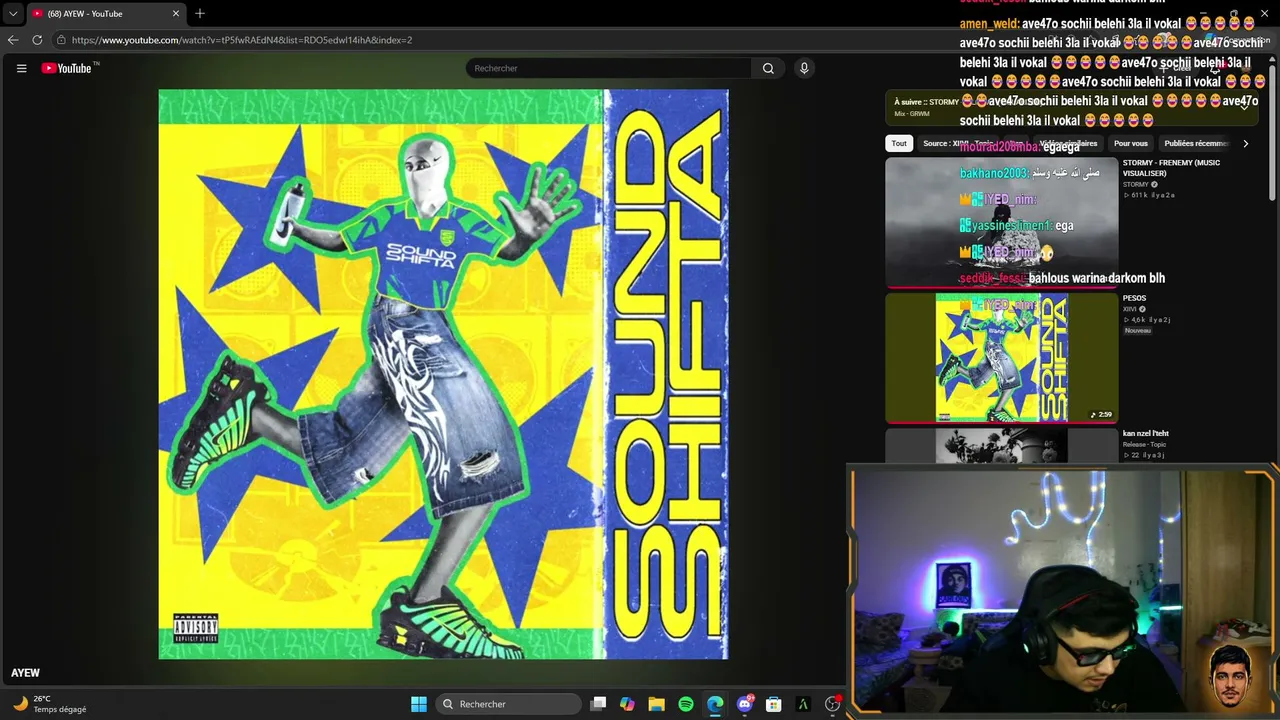Image resolution: width=1280 pixels, height=720 pixels.
Task: Open a new browser tab
Action: point(200,13)
